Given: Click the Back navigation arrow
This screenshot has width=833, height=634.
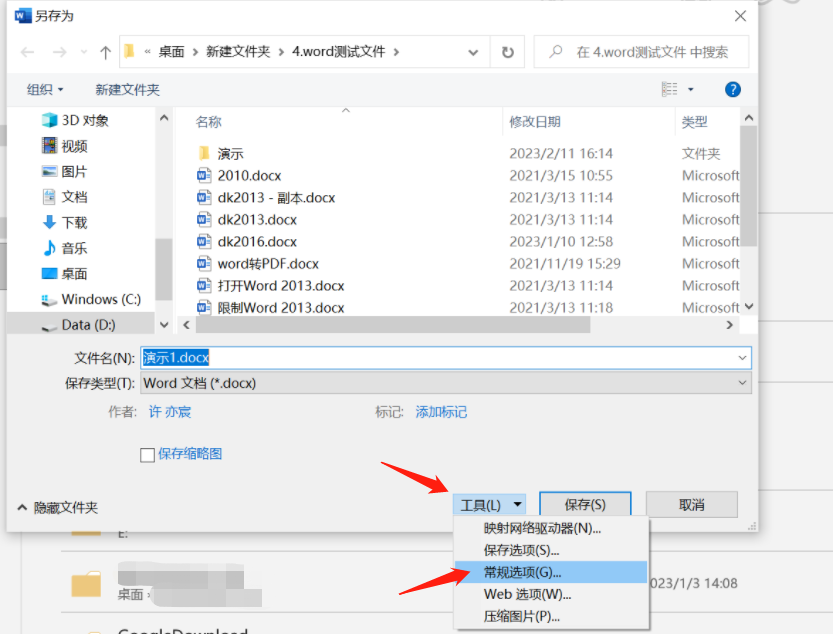Looking at the screenshot, I should (x=28, y=52).
